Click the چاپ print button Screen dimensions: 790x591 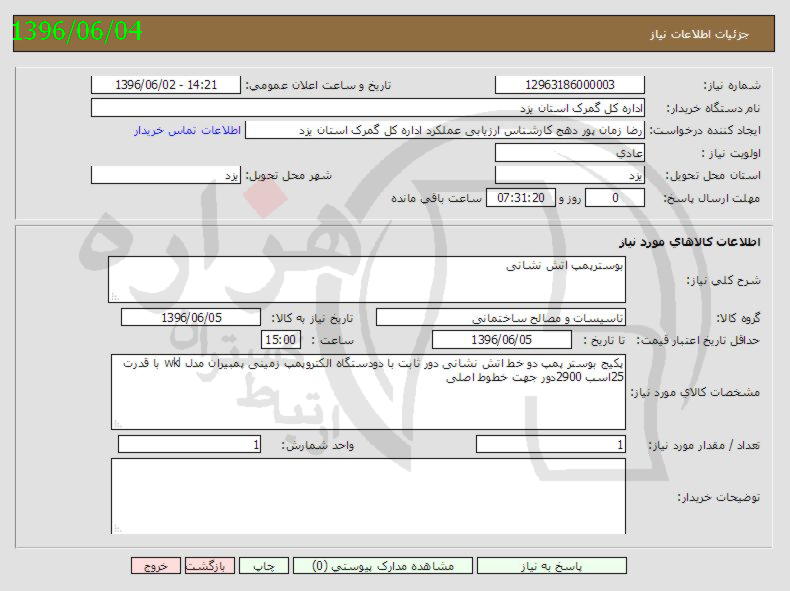coord(264,565)
